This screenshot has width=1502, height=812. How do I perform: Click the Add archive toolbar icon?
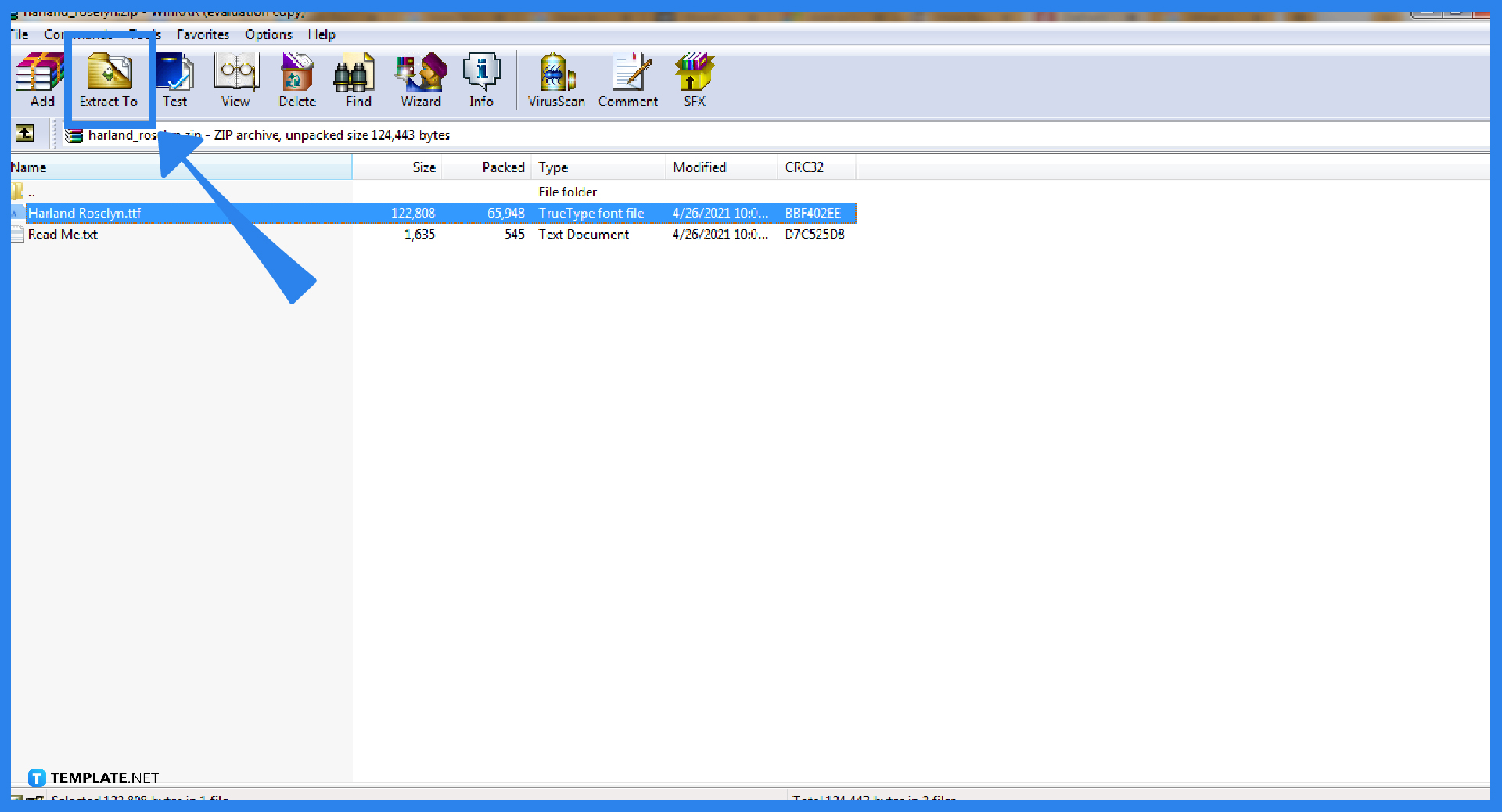tap(41, 80)
